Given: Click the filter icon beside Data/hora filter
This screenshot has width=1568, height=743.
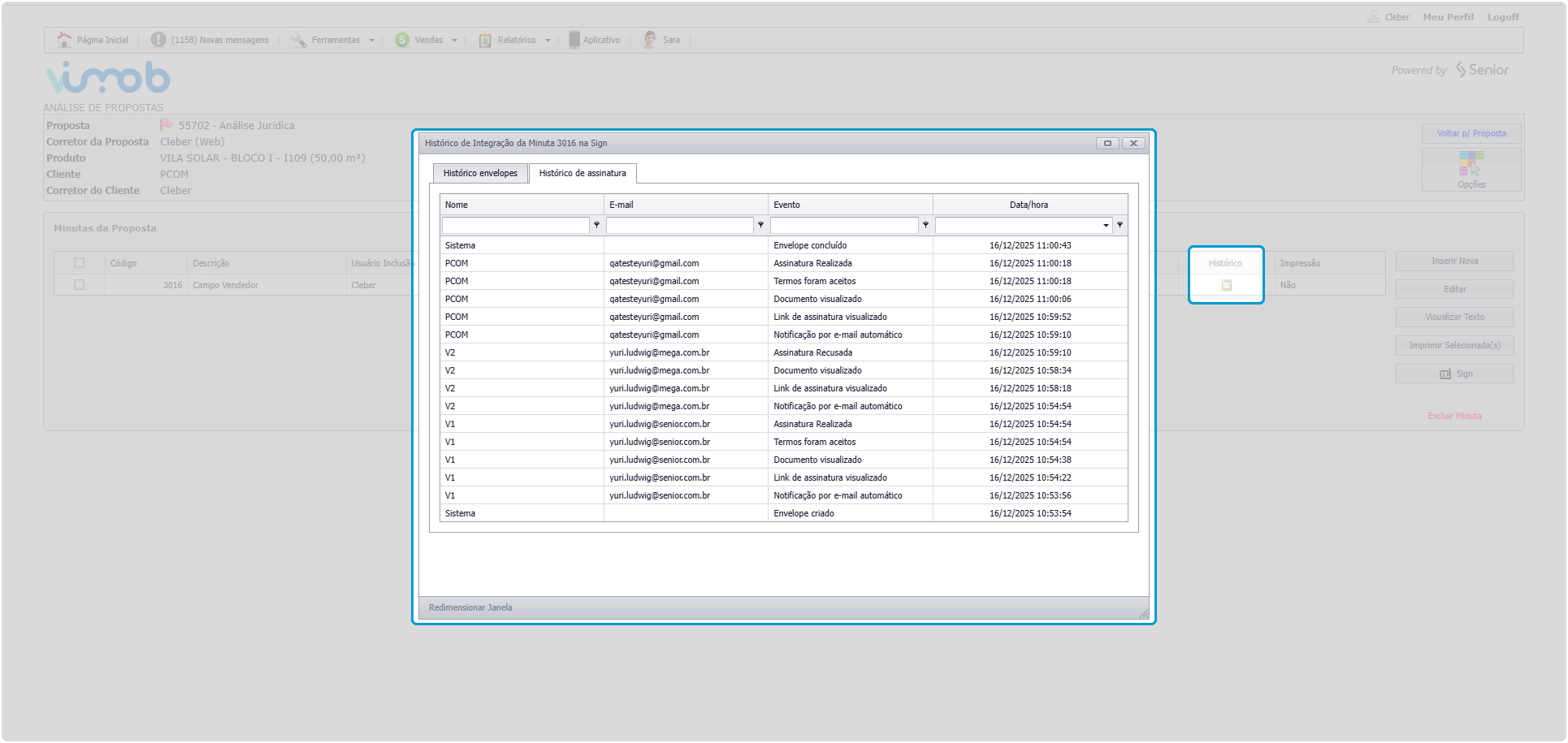Looking at the screenshot, I should point(1120,225).
